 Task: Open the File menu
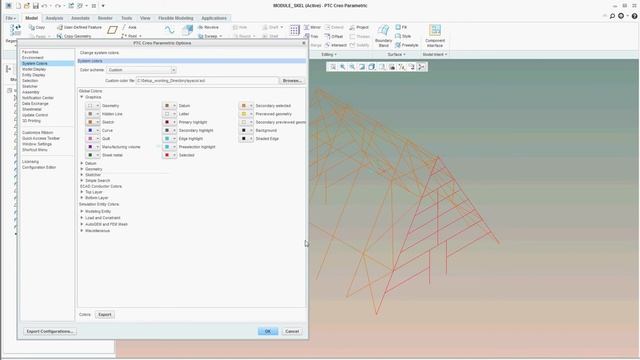pos(11,18)
